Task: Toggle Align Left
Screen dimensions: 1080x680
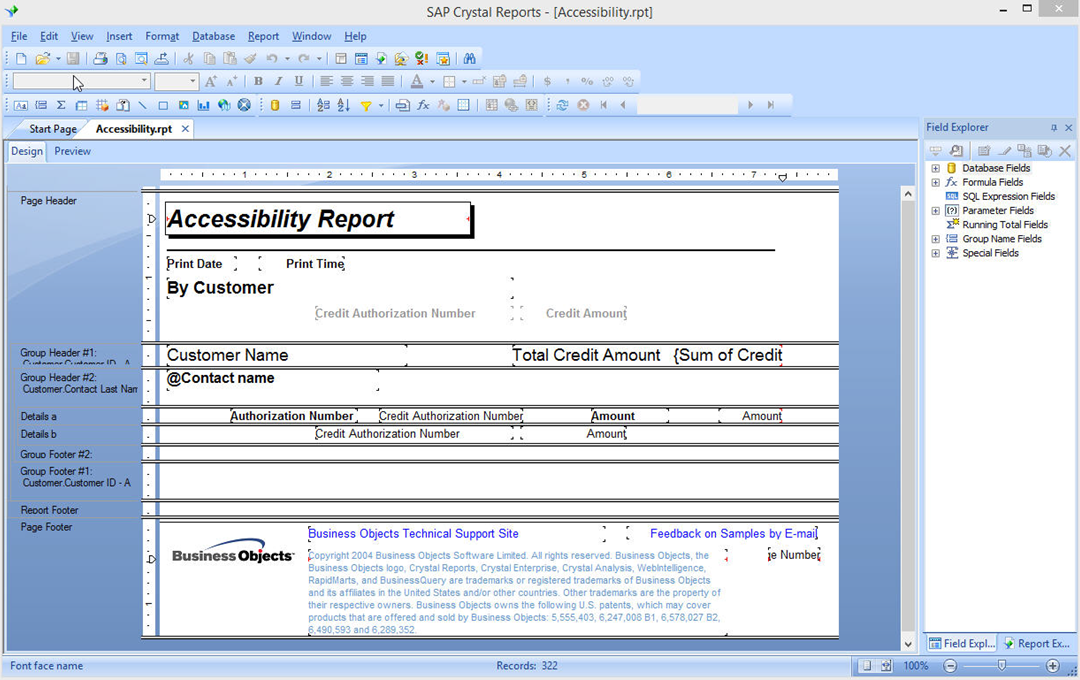Action: pos(326,81)
